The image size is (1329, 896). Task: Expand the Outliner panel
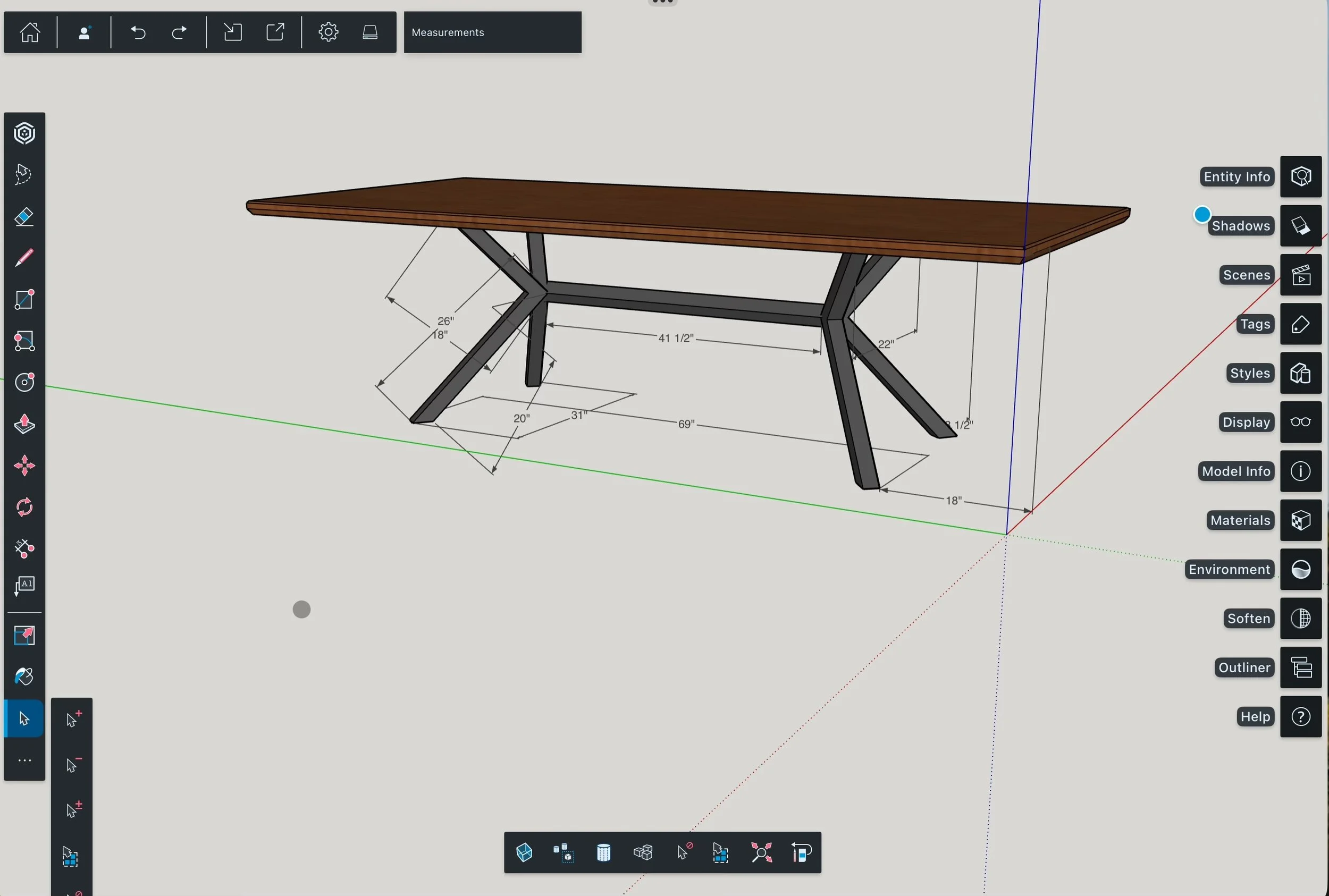tap(1300, 667)
